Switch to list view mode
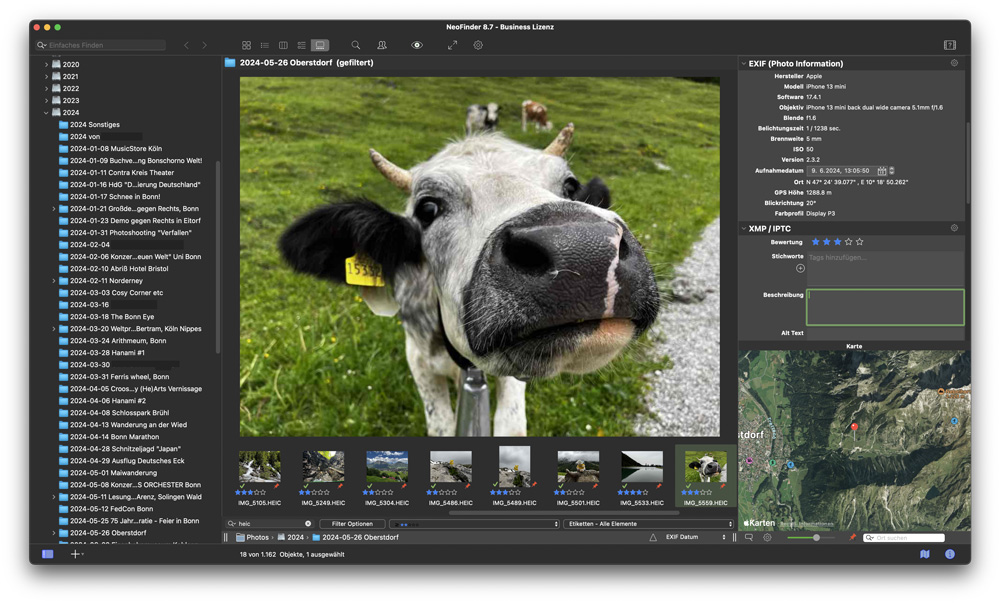The height and width of the screenshot is (603, 1000). (x=264, y=45)
